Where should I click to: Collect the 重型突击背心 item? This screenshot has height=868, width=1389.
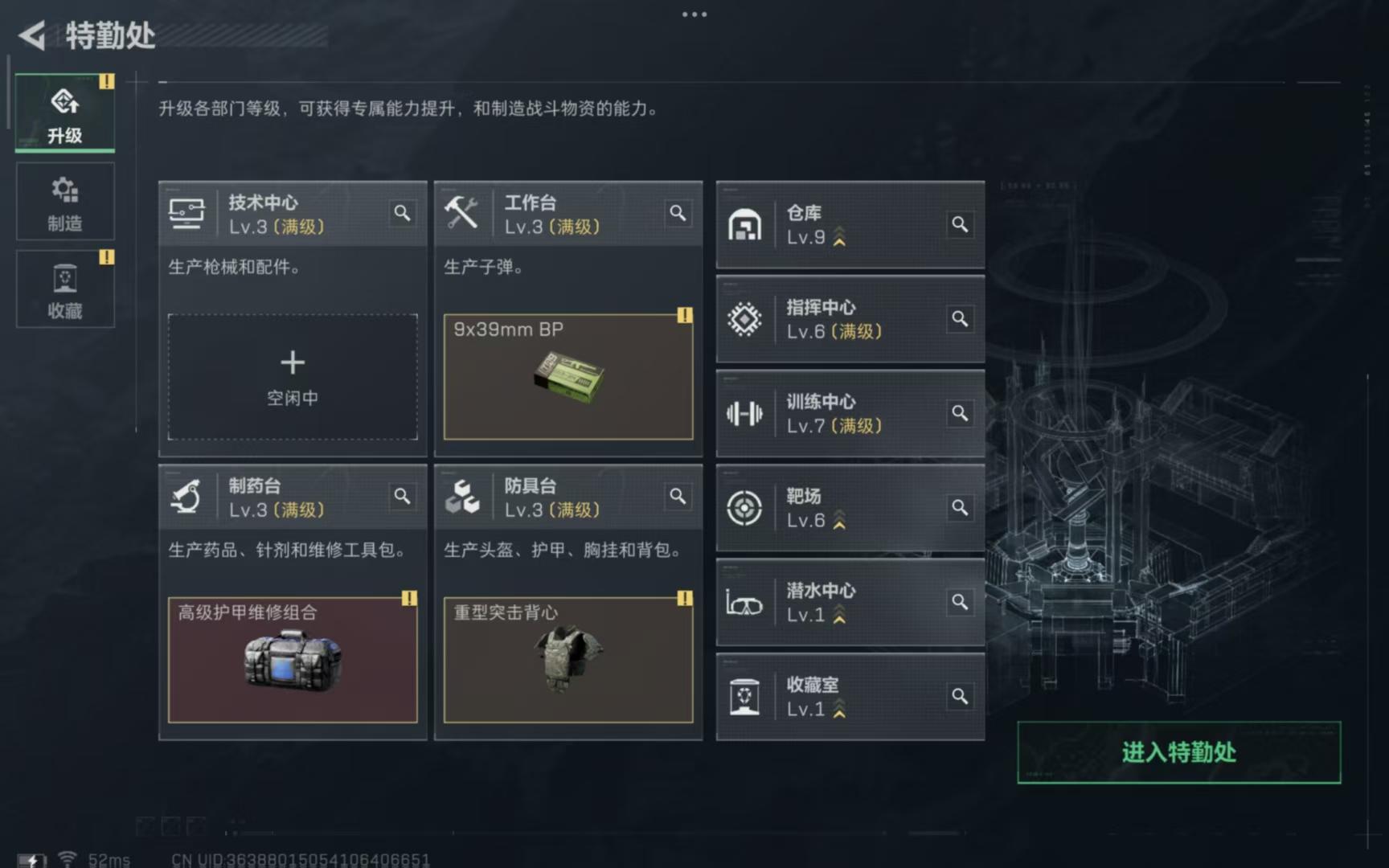[x=568, y=660]
